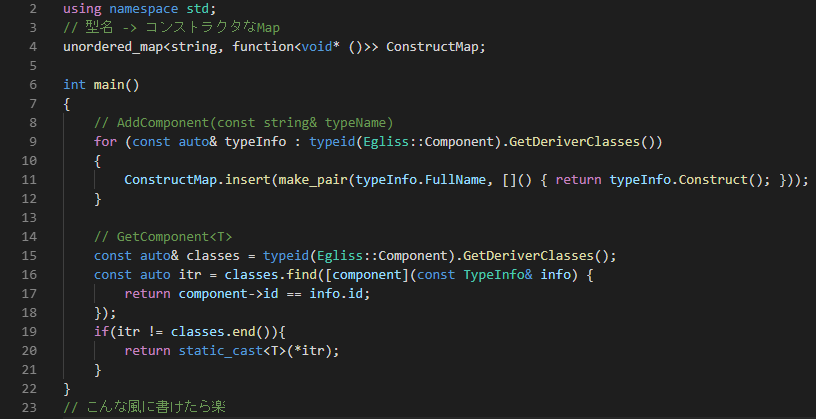This screenshot has height=419, width=816.
Task: Click line number 11 in gutter
Action: click(29, 180)
